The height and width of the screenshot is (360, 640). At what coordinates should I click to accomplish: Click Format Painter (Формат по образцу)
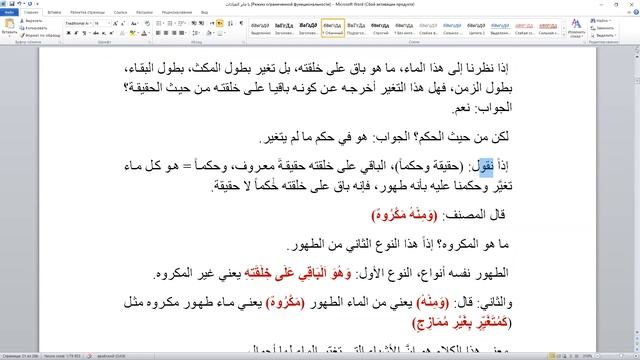coord(40,36)
